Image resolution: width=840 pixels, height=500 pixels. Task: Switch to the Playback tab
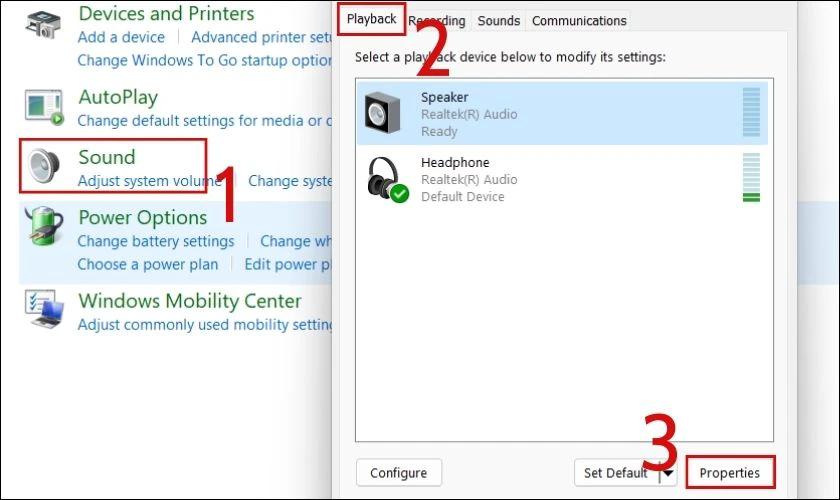click(371, 19)
